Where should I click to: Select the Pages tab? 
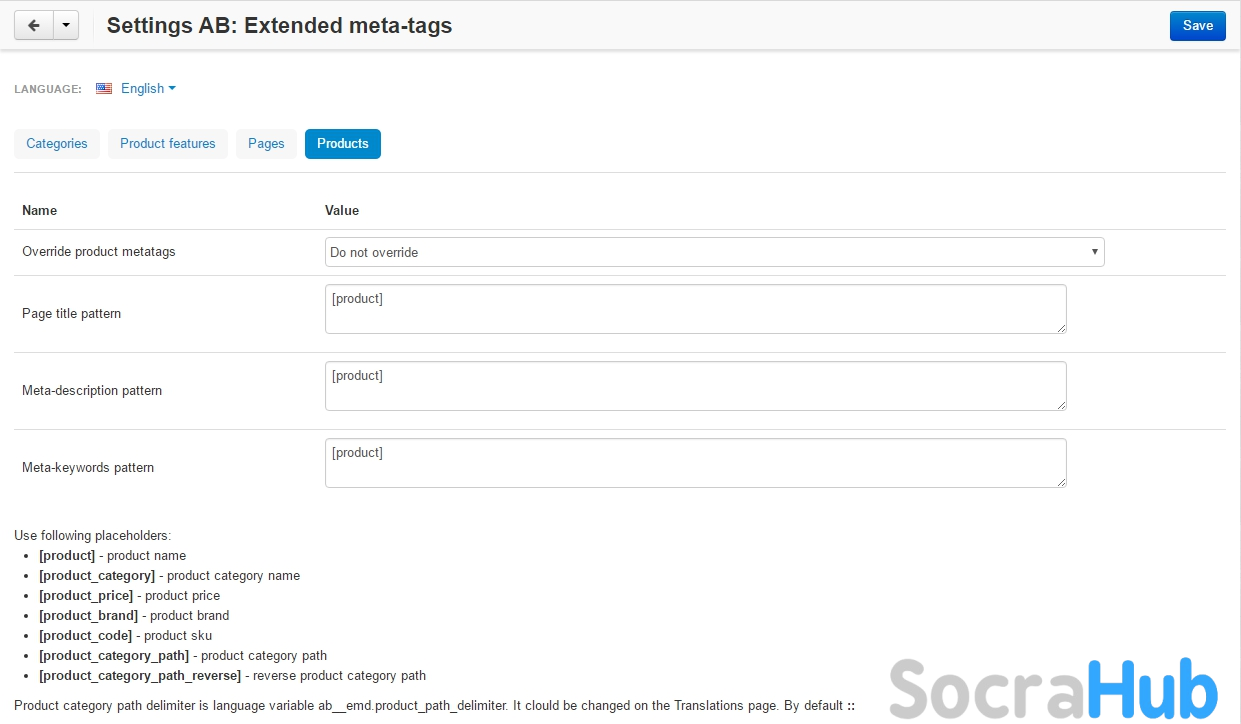(266, 144)
